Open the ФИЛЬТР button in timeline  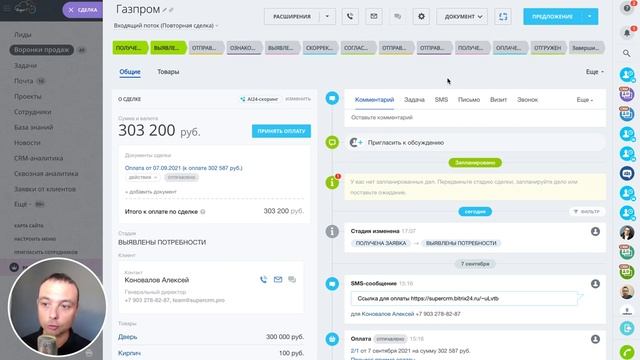[x=587, y=211]
